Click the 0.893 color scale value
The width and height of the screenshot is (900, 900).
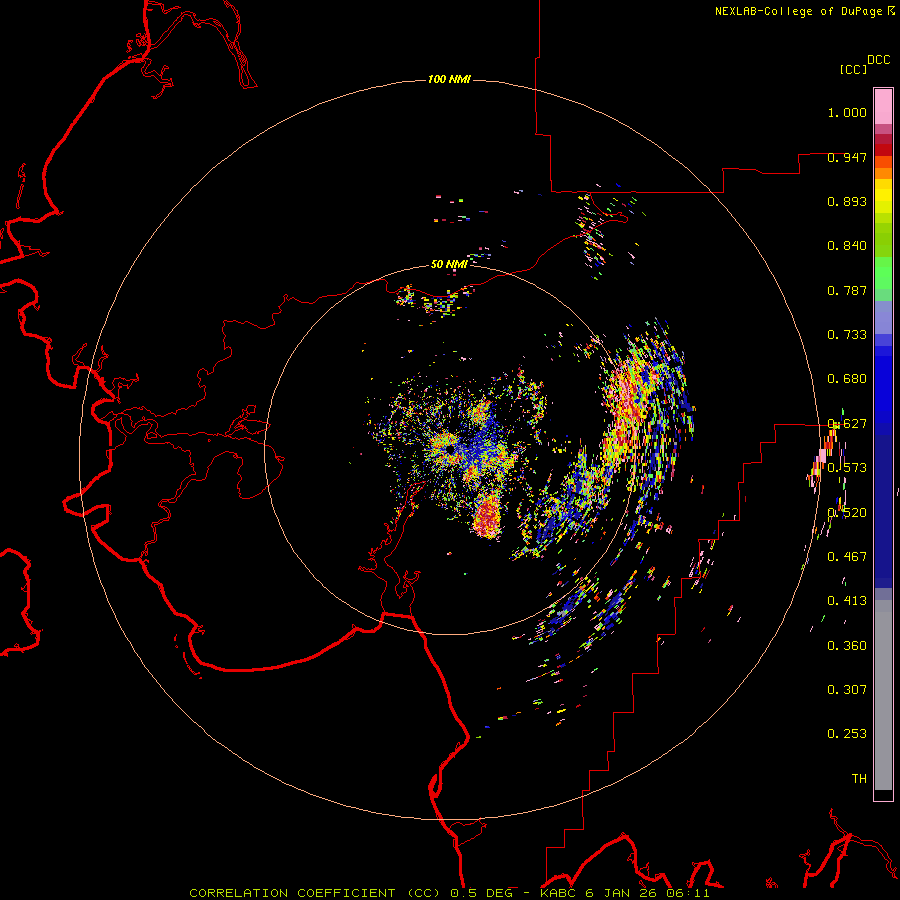tap(847, 201)
